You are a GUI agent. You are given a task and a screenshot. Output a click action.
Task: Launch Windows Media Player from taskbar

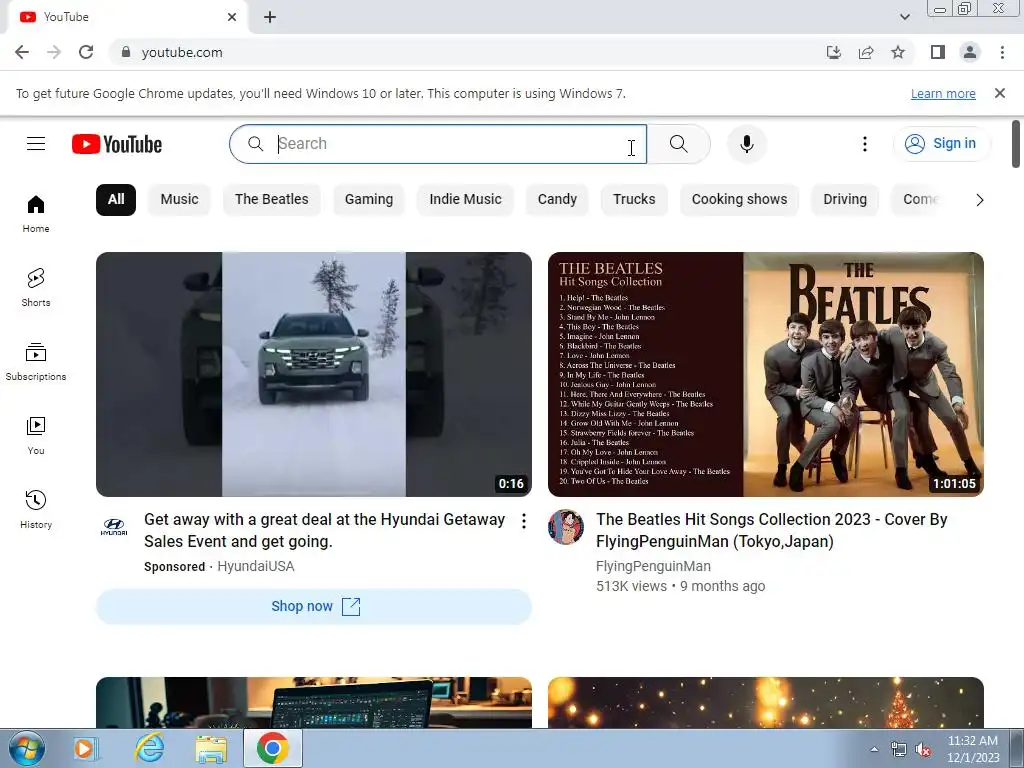86,748
